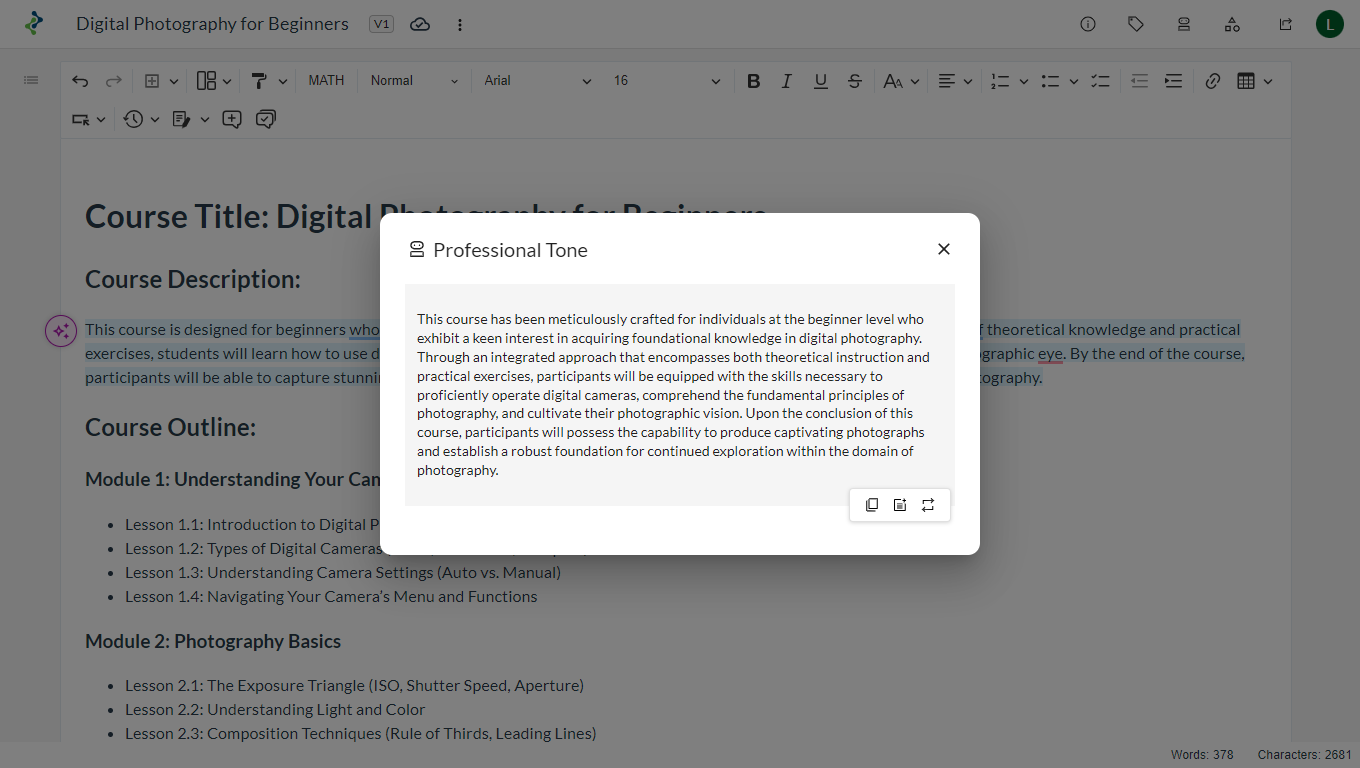
Task: Toggle bold formatting
Action: click(754, 81)
